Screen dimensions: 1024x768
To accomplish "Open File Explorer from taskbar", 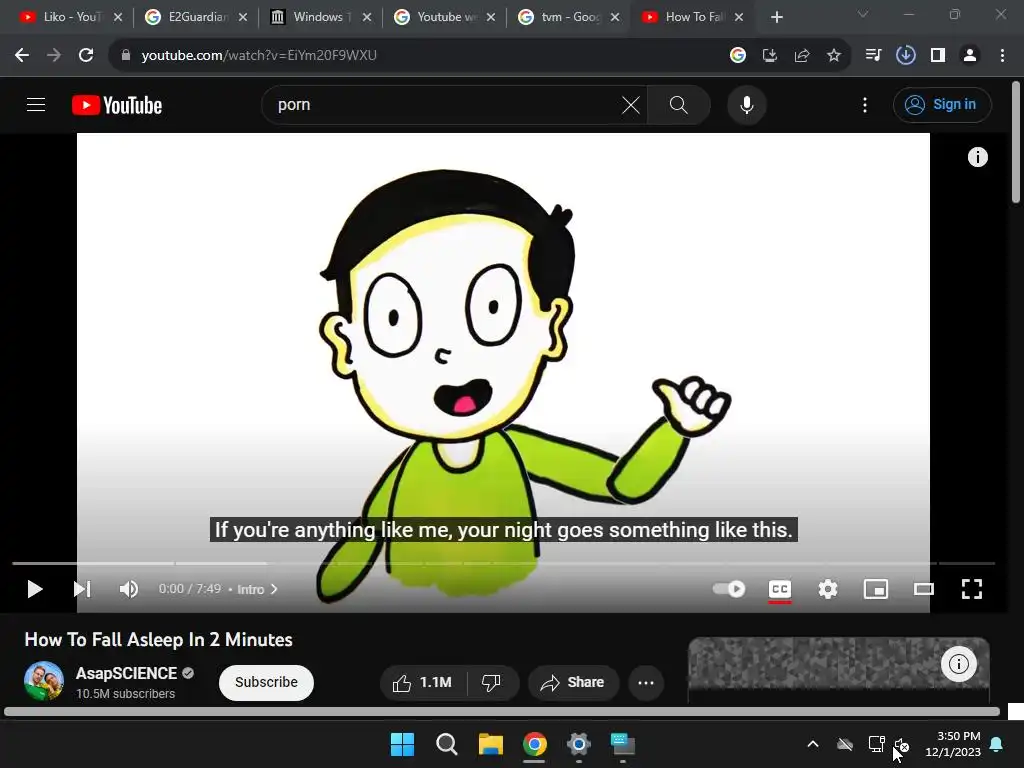I will (490, 744).
